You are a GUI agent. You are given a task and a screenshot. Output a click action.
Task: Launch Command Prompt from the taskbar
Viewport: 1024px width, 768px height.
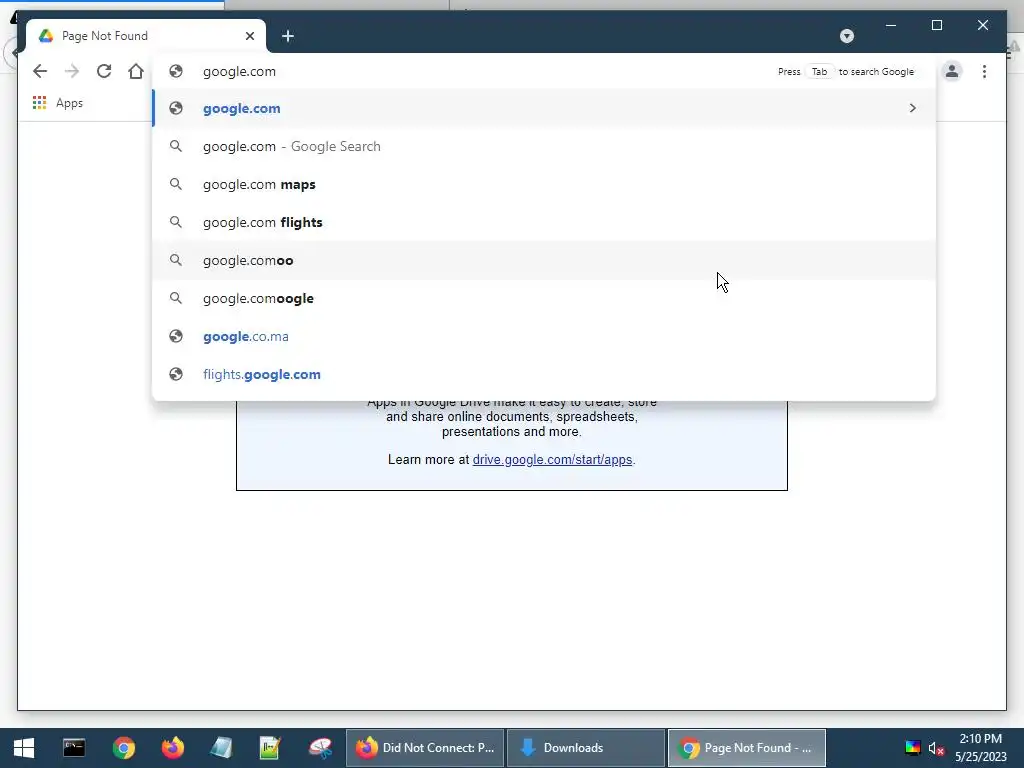(74, 748)
